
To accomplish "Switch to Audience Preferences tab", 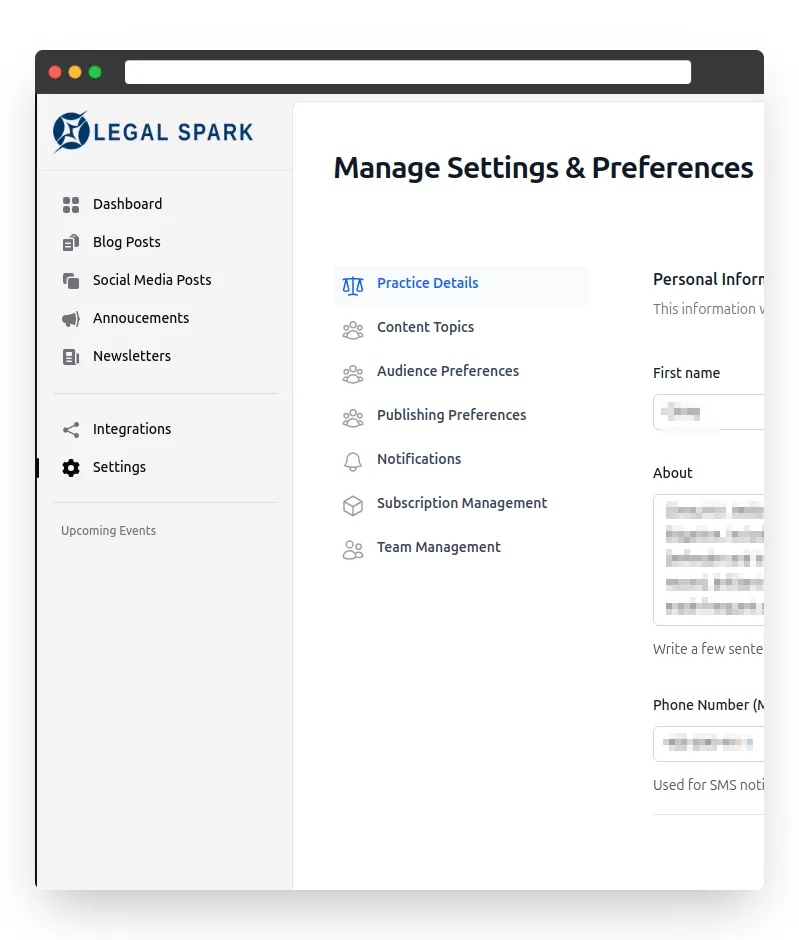I will (x=447, y=371).
